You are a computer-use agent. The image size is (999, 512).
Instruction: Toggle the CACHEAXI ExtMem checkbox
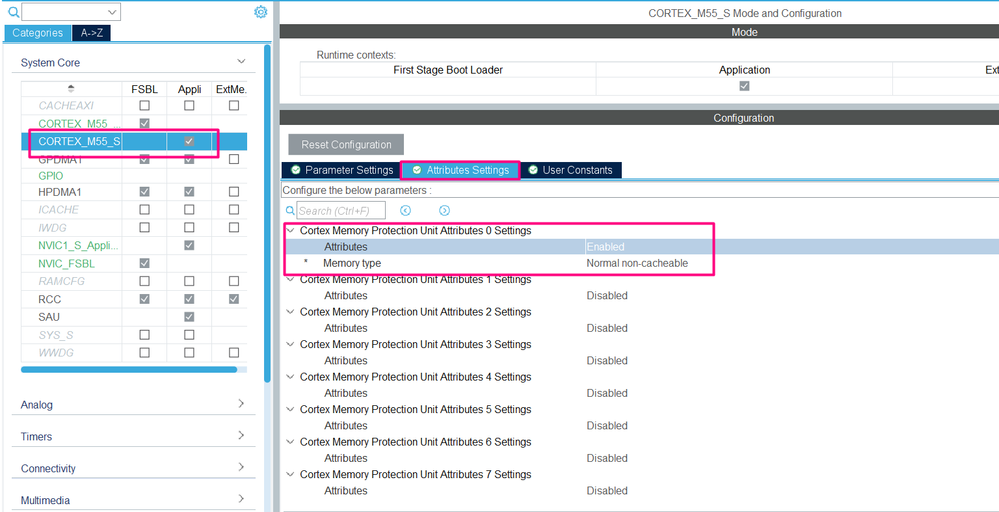234,105
